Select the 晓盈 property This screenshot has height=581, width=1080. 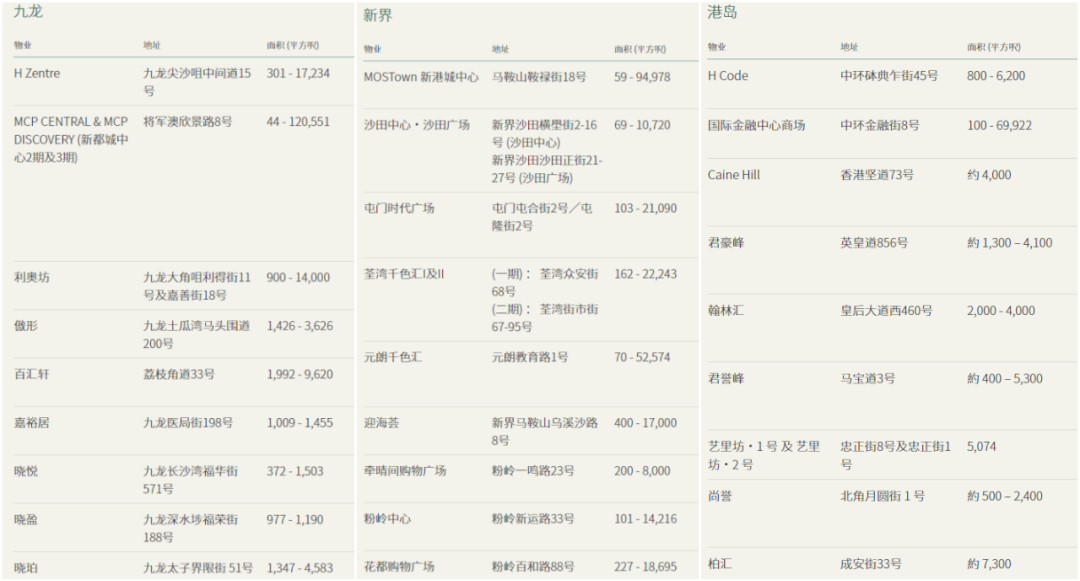pyautogui.click(x=25, y=520)
